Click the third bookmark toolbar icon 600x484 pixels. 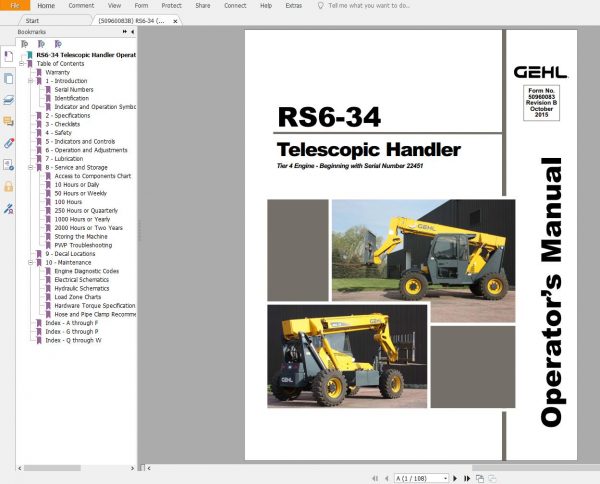[x=58, y=44]
